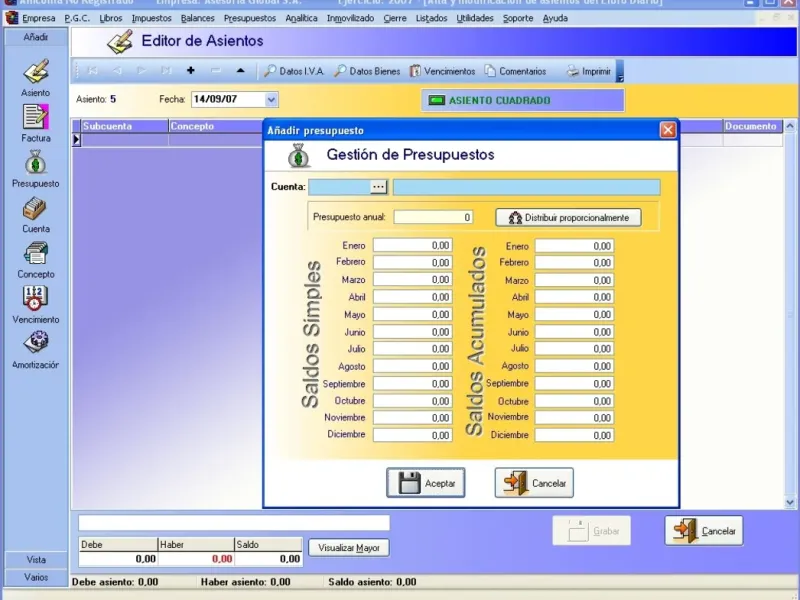Click the Presupuesto anual input field
The image size is (800, 600).
point(433,217)
